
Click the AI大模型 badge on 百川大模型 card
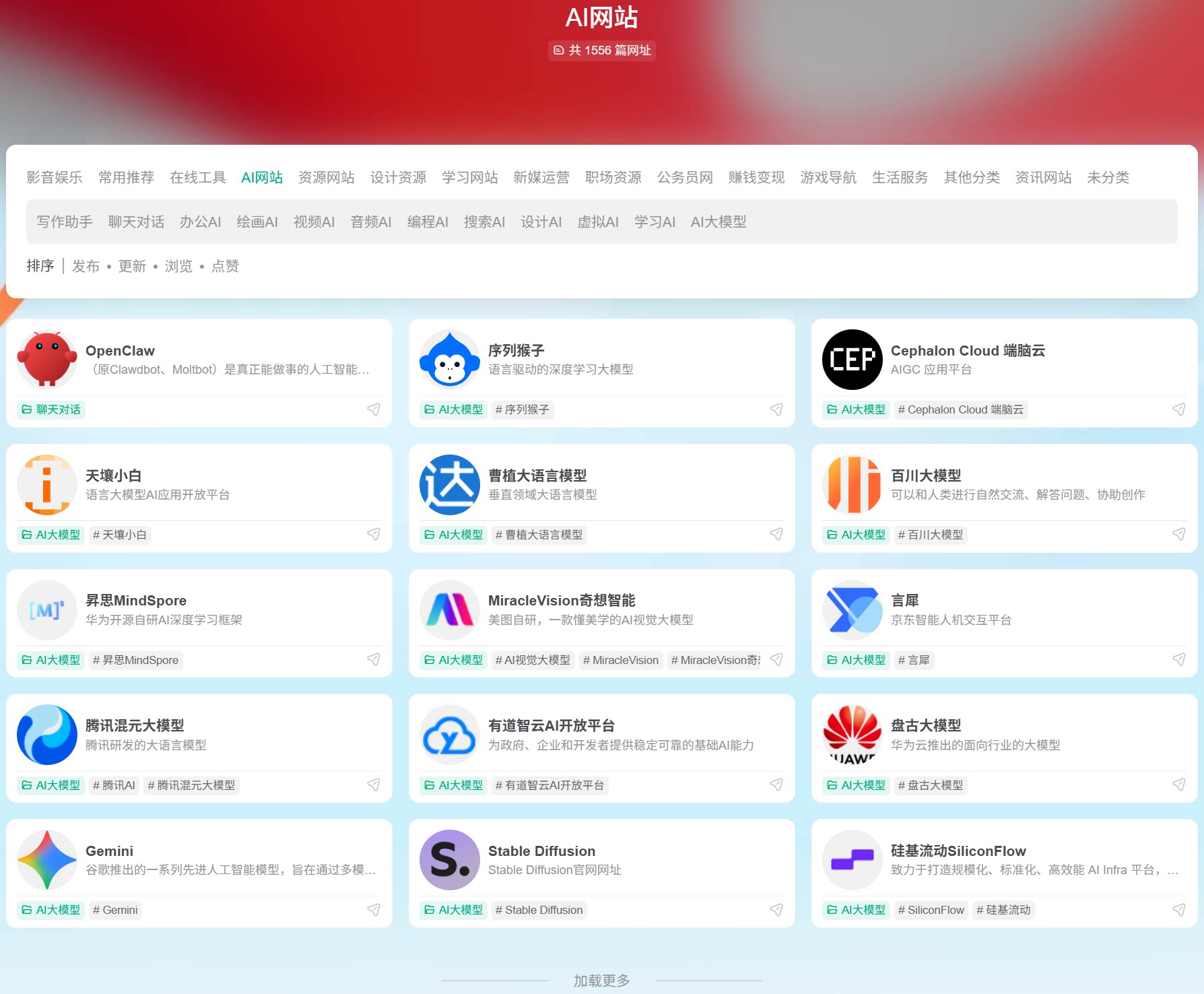click(x=856, y=535)
